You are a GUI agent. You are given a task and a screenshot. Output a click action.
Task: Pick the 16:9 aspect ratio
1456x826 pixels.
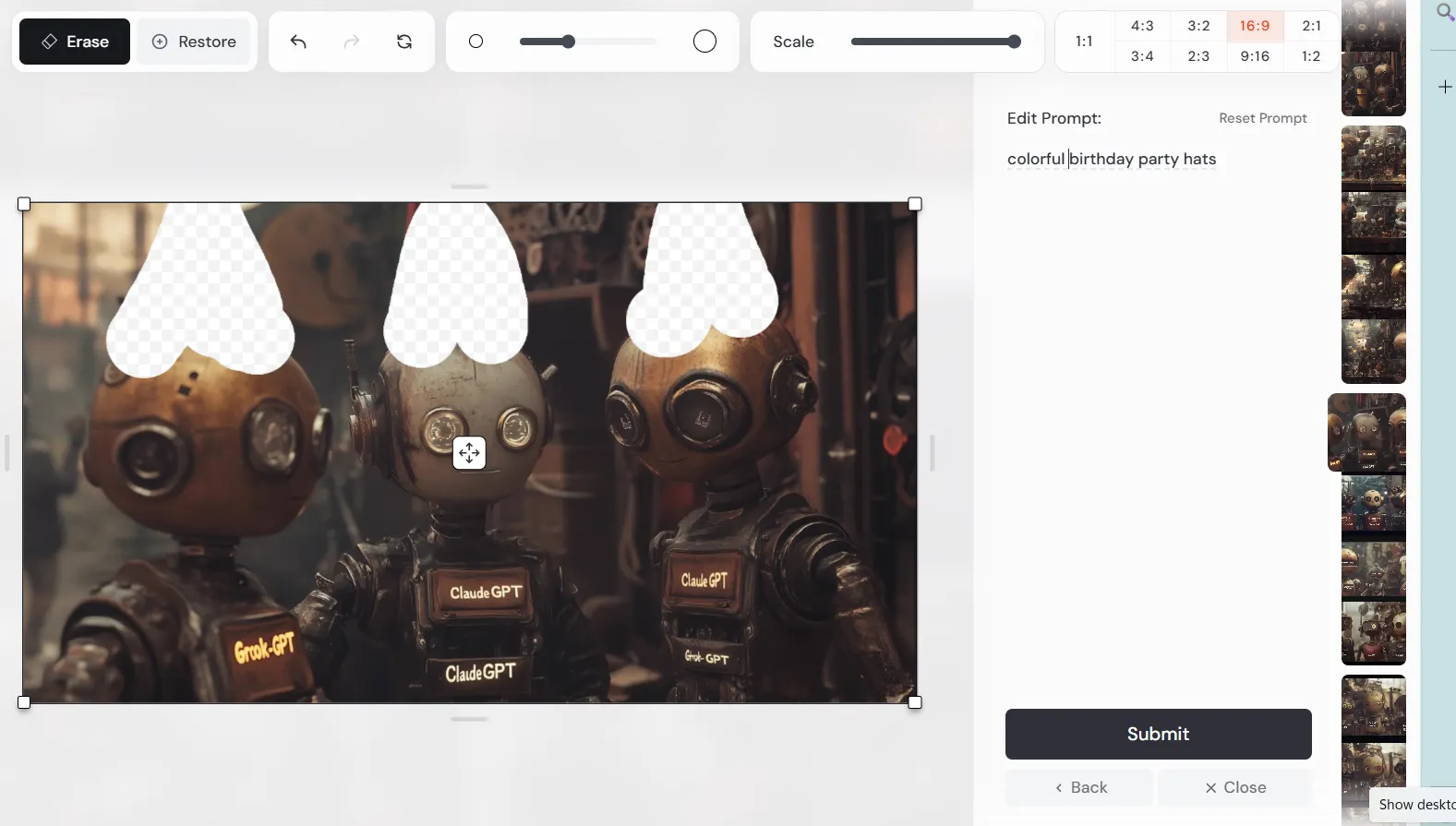(1255, 26)
